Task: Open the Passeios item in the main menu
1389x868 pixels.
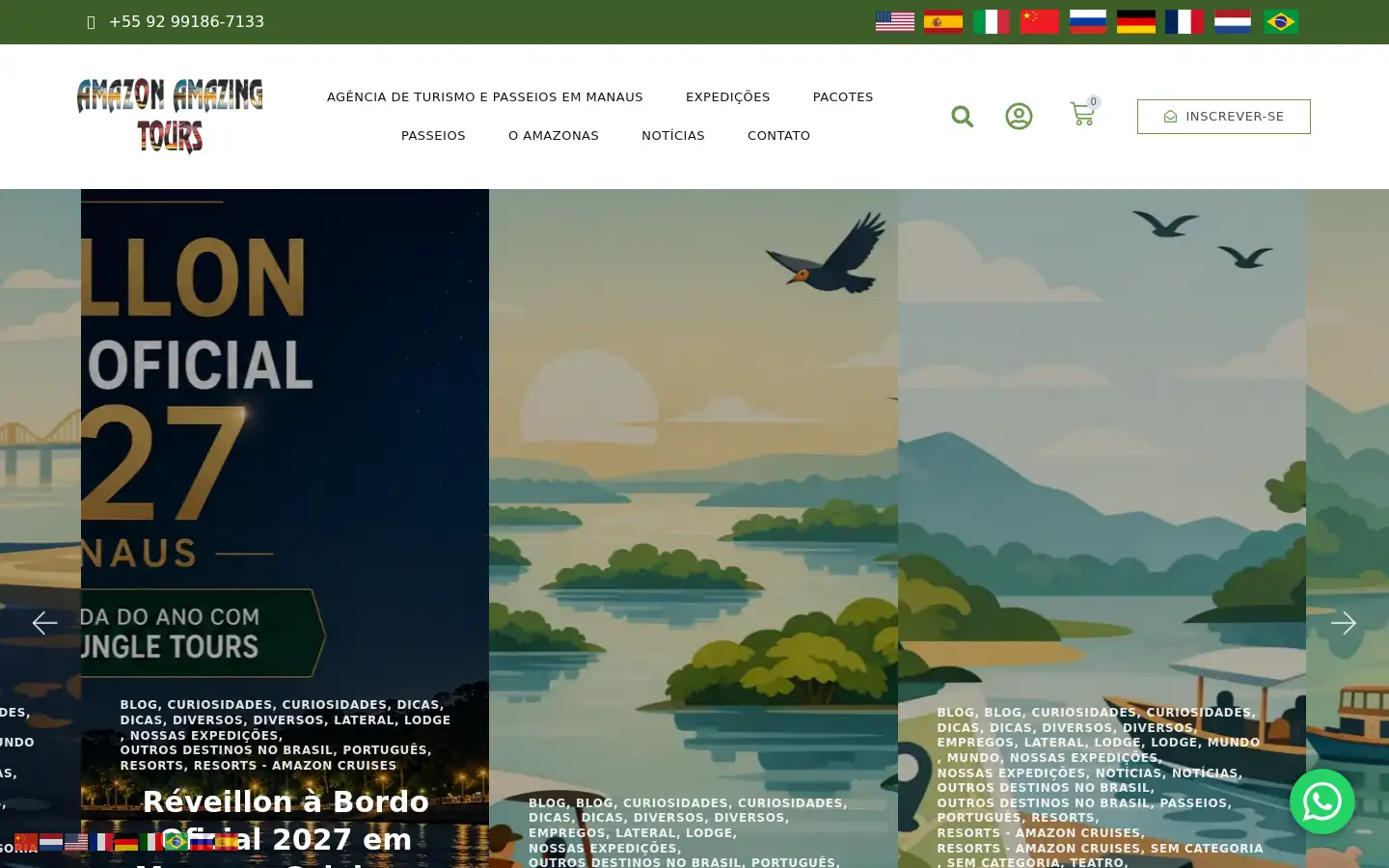Action: [433, 135]
